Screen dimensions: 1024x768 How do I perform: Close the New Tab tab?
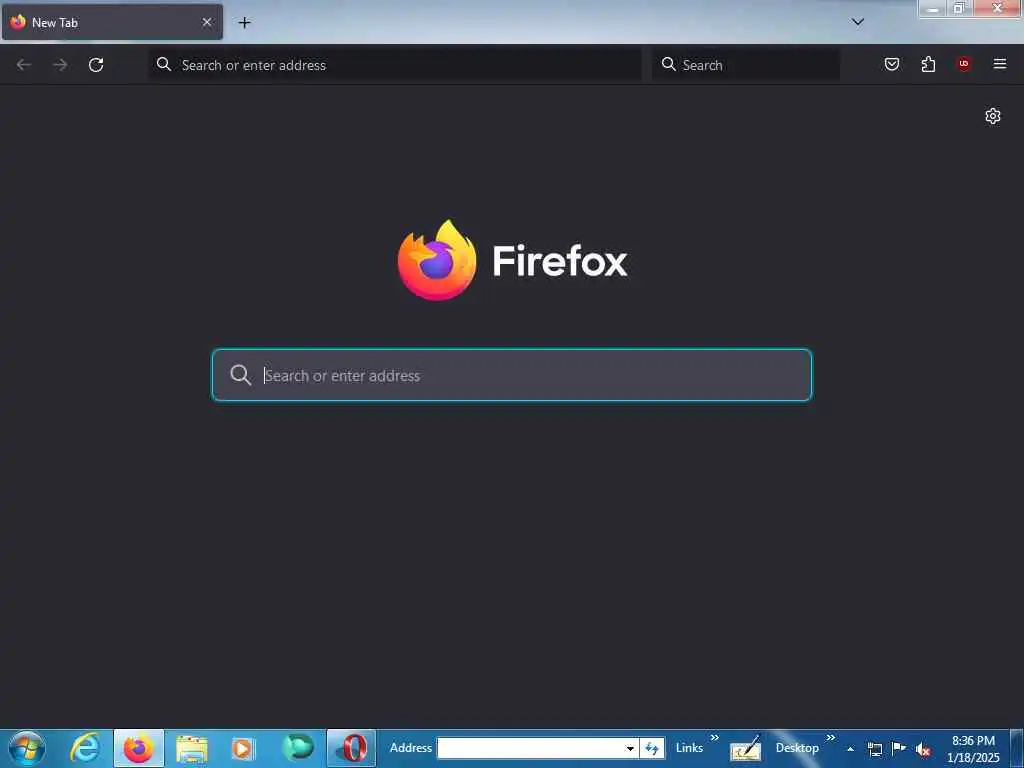coord(207,22)
